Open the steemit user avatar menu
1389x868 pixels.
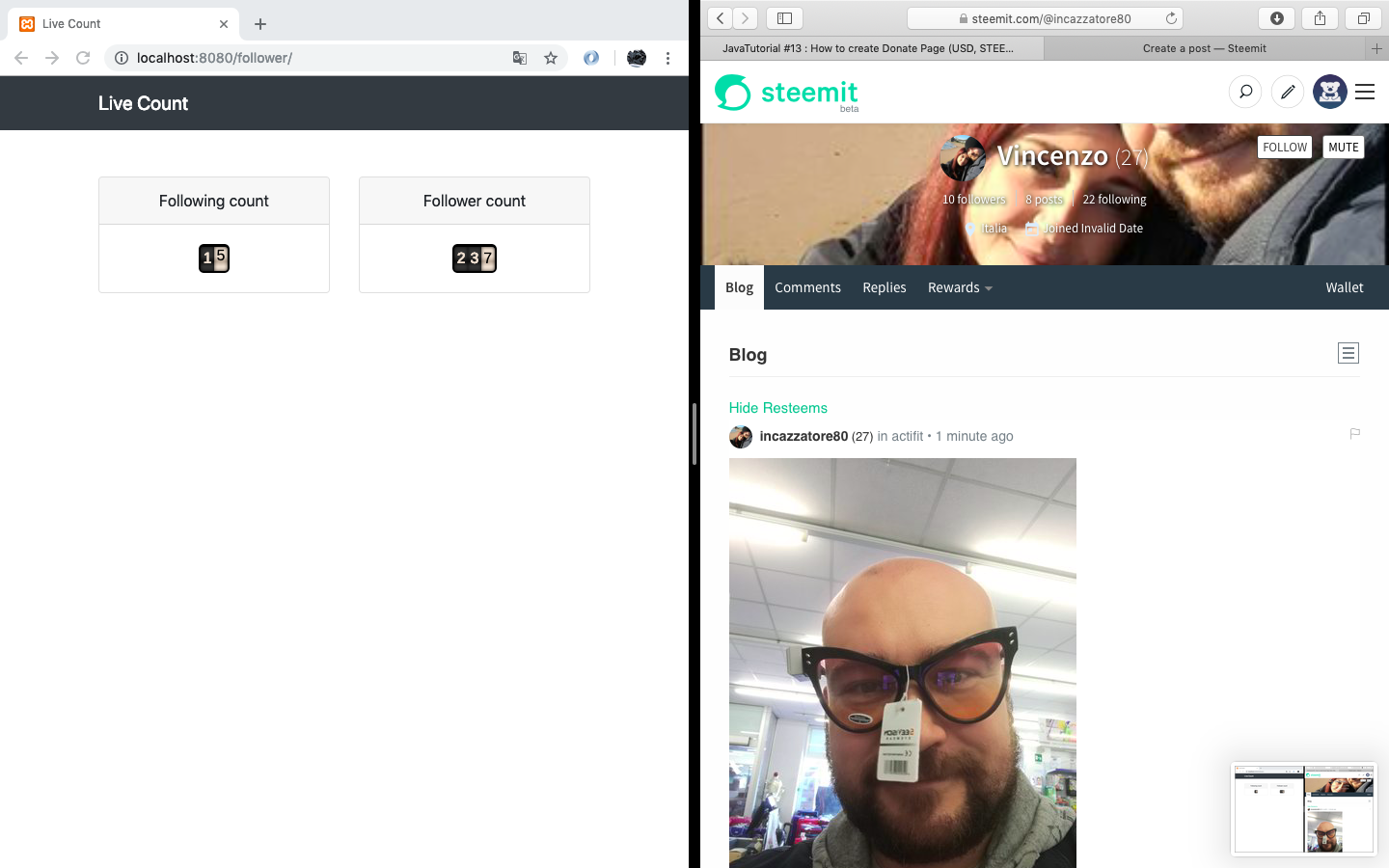tap(1330, 92)
